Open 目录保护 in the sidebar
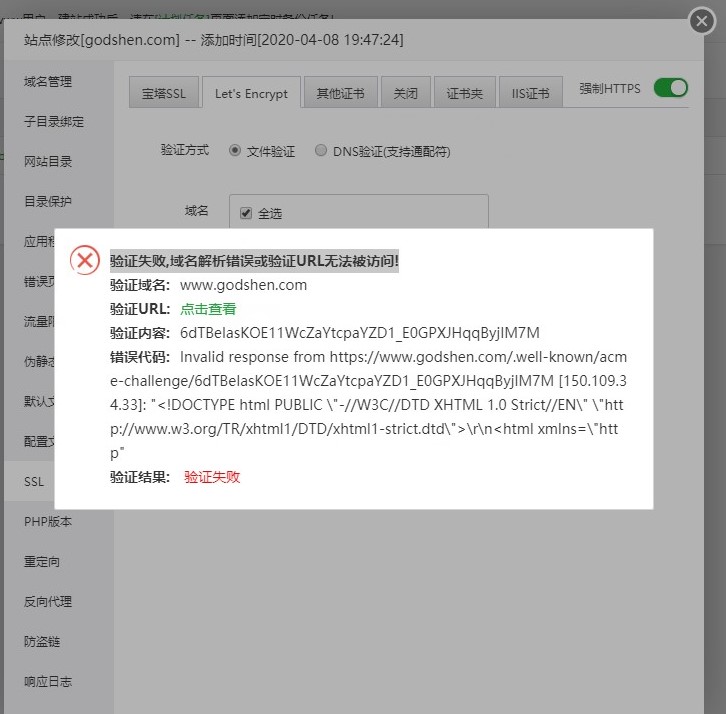 pos(48,201)
